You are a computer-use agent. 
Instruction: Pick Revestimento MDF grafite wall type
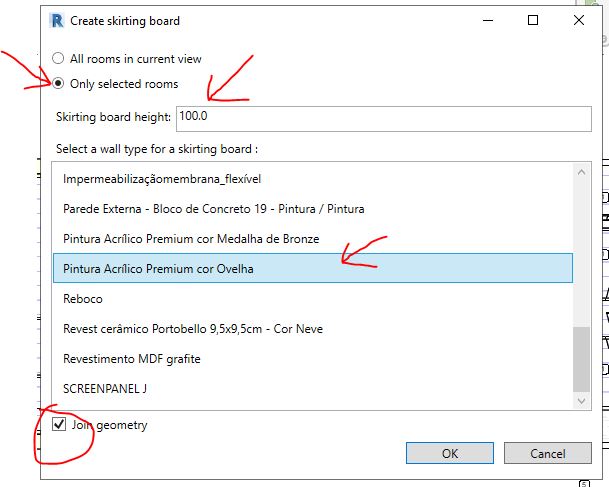[x=313, y=358]
